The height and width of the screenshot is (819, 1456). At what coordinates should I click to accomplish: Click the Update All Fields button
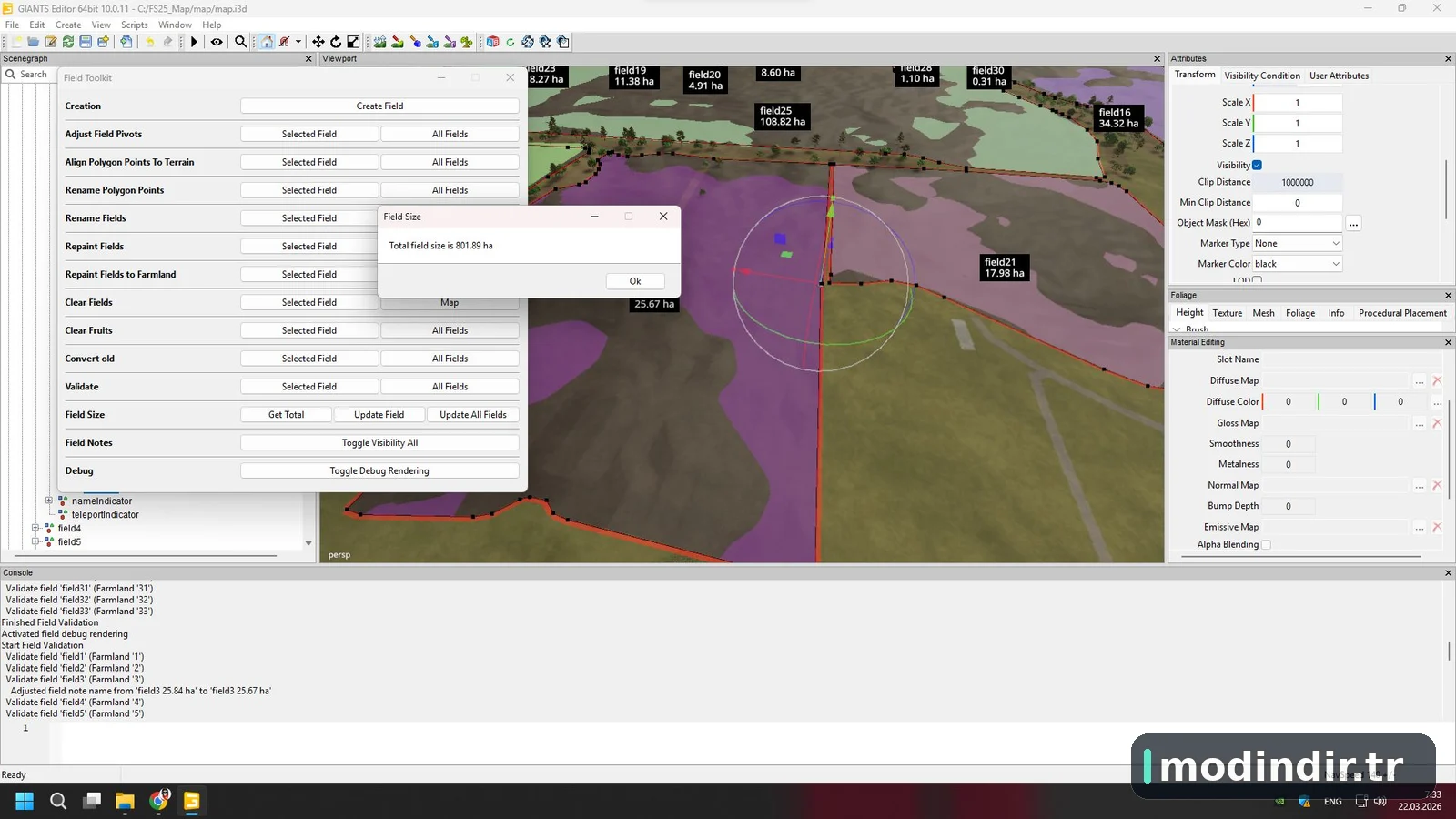point(473,414)
